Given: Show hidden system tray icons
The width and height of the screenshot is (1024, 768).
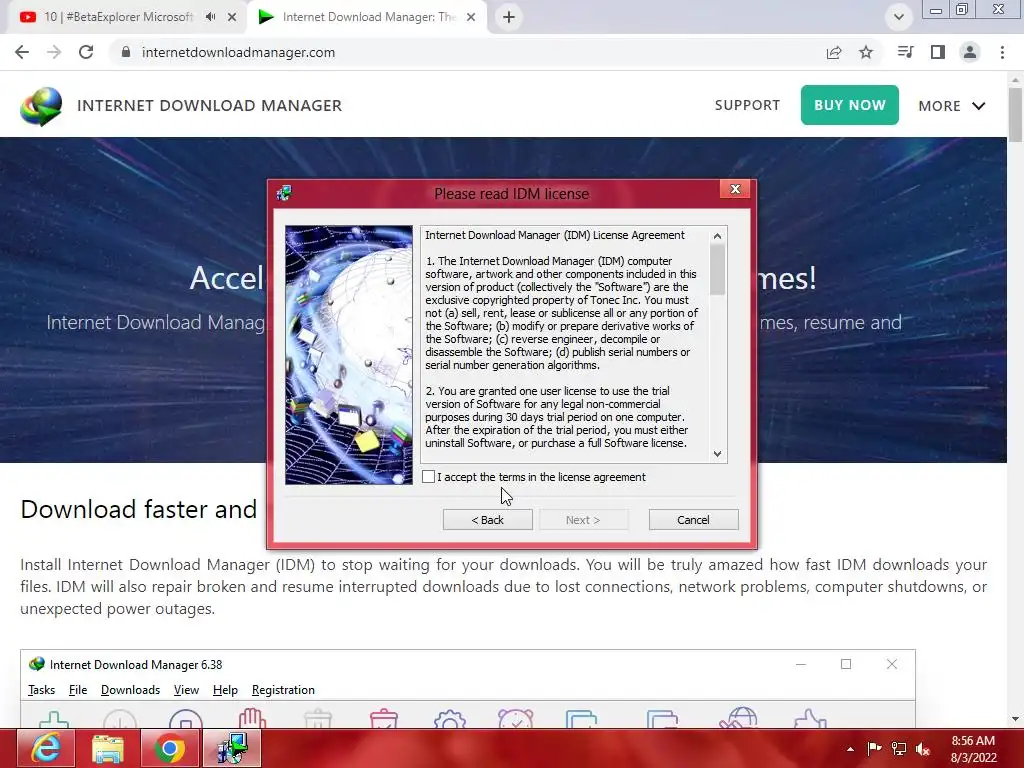Looking at the screenshot, I should (850, 749).
